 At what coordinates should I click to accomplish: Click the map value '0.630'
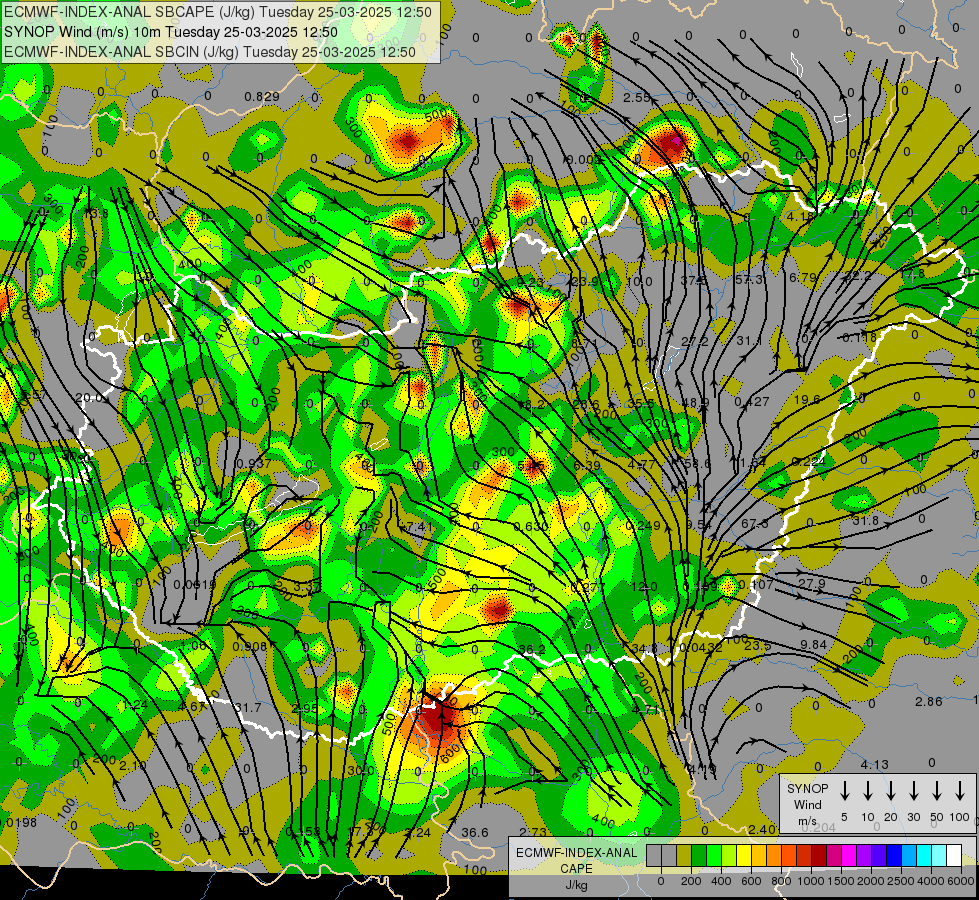531,527
